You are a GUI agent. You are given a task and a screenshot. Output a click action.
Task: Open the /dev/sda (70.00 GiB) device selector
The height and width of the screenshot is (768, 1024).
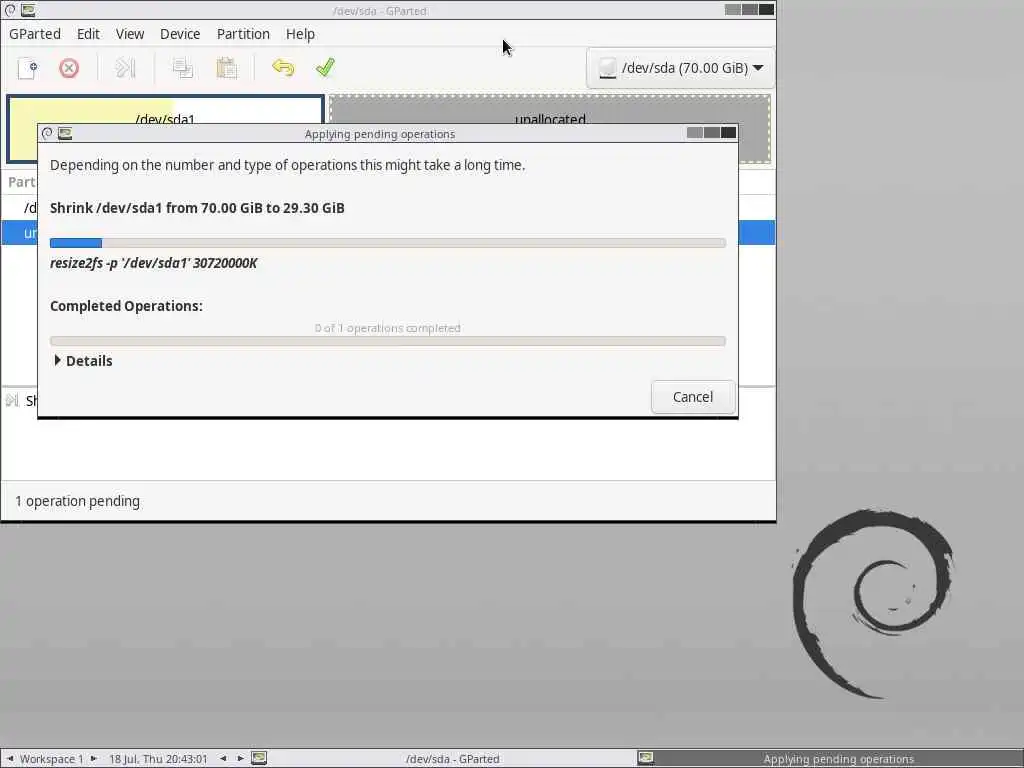click(680, 68)
